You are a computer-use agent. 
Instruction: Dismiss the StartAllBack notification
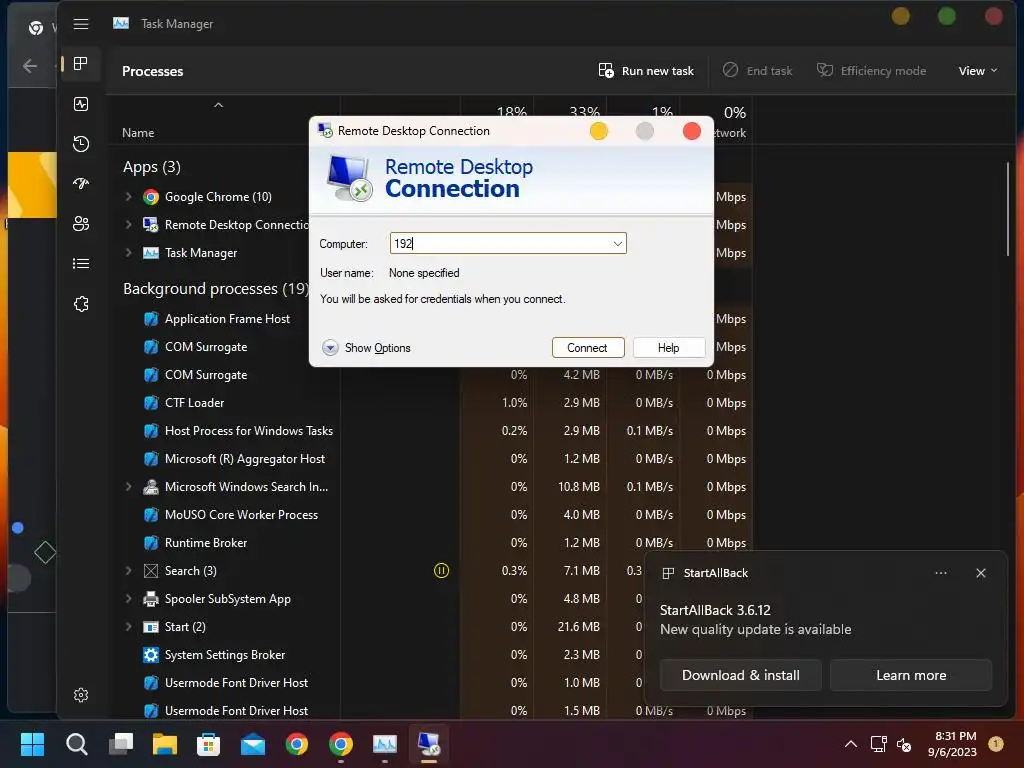[x=980, y=573]
